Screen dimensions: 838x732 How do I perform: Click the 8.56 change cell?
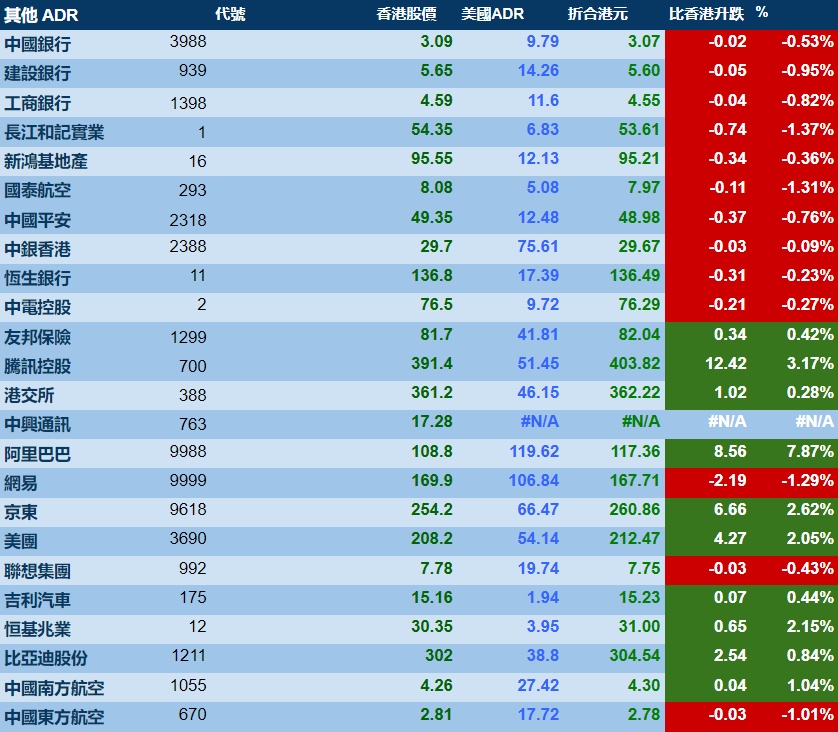730,451
